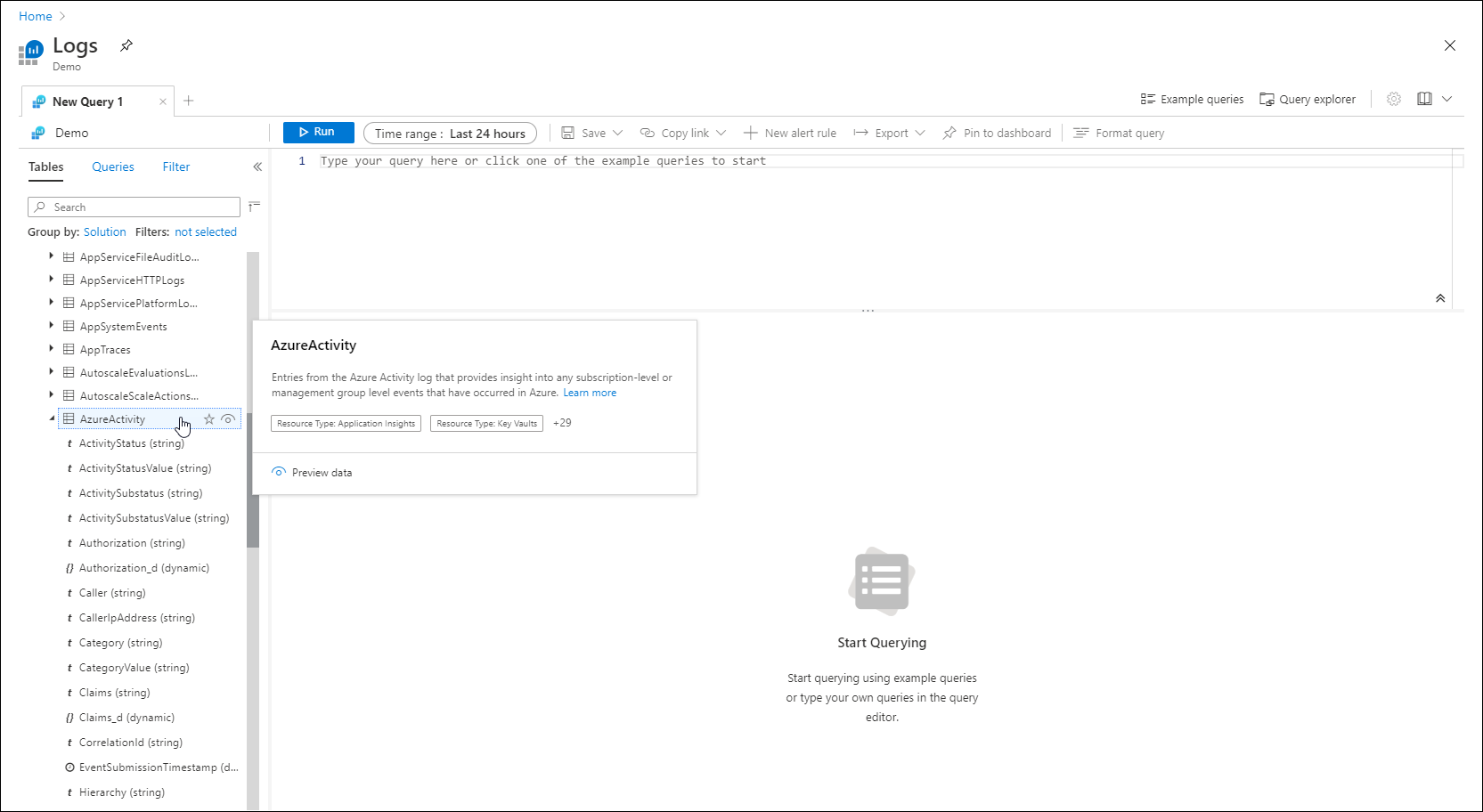The height and width of the screenshot is (812, 1483).
Task: Click the Resource Type: Key Vaults tag
Action: pyautogui.click(x=486, y=424)
